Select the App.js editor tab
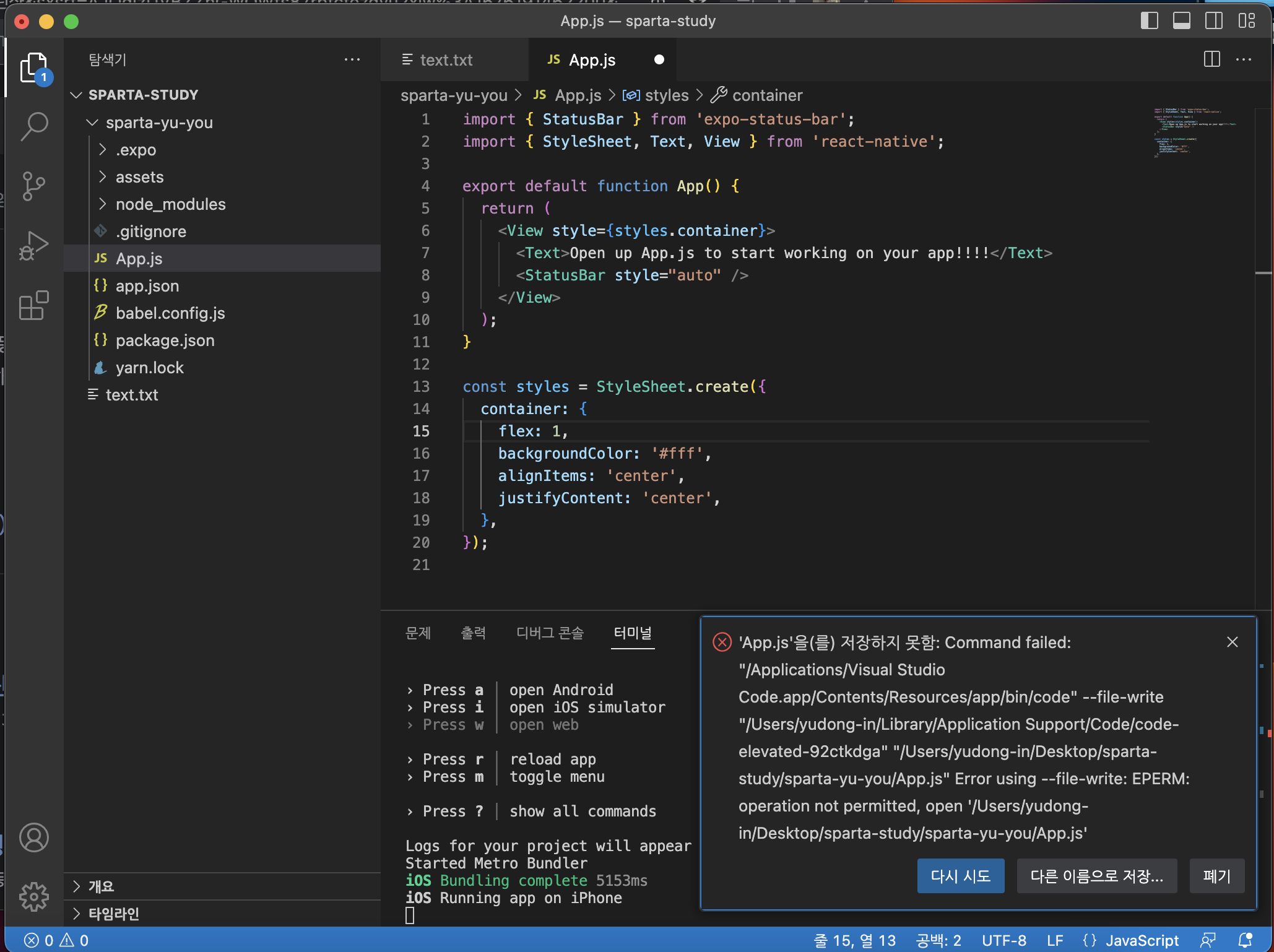 click(602, 59)
